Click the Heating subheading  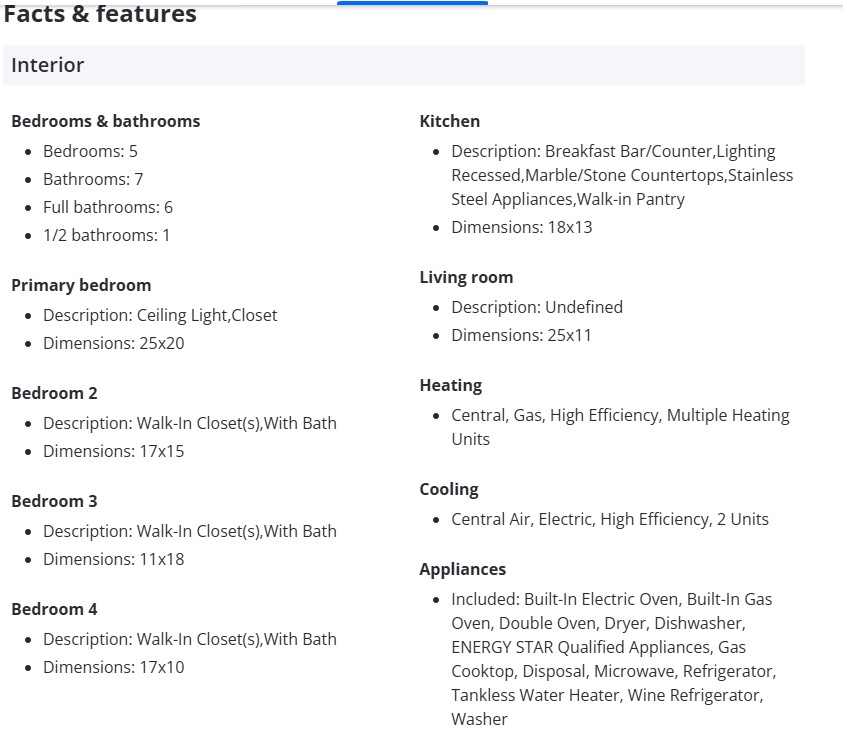click(x=450, y=385)
